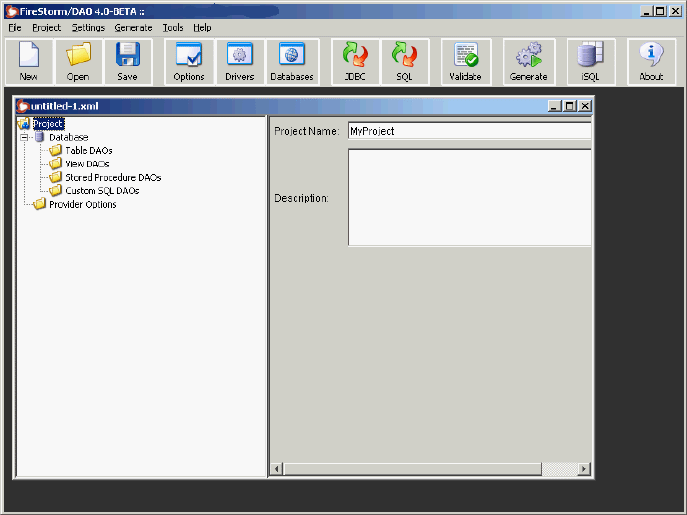Viewport: 687px width, 515px height.
Task: Open the Generate menu
Action: (133, 28)
